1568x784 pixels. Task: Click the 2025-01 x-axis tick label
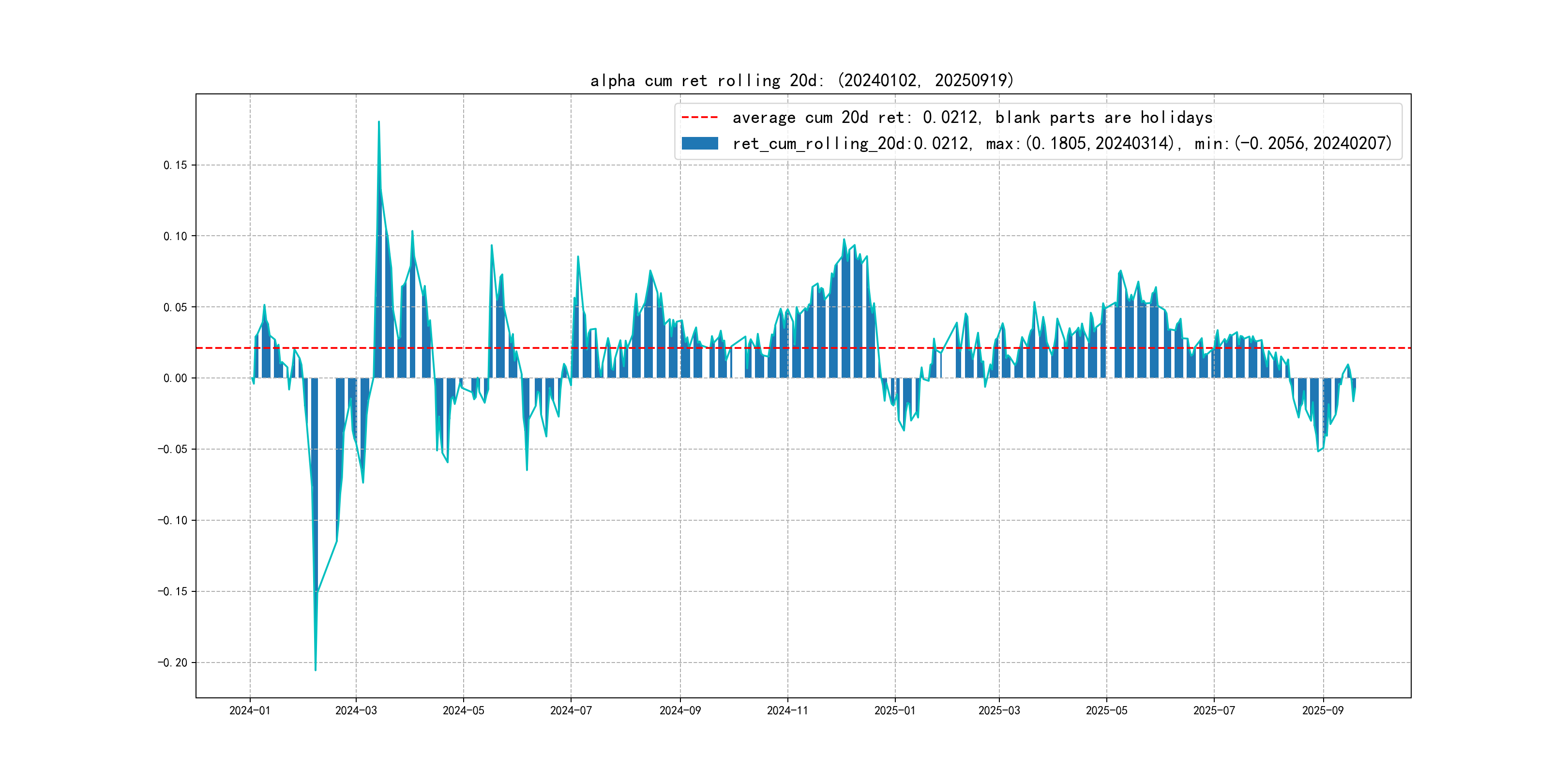(895, 710)
